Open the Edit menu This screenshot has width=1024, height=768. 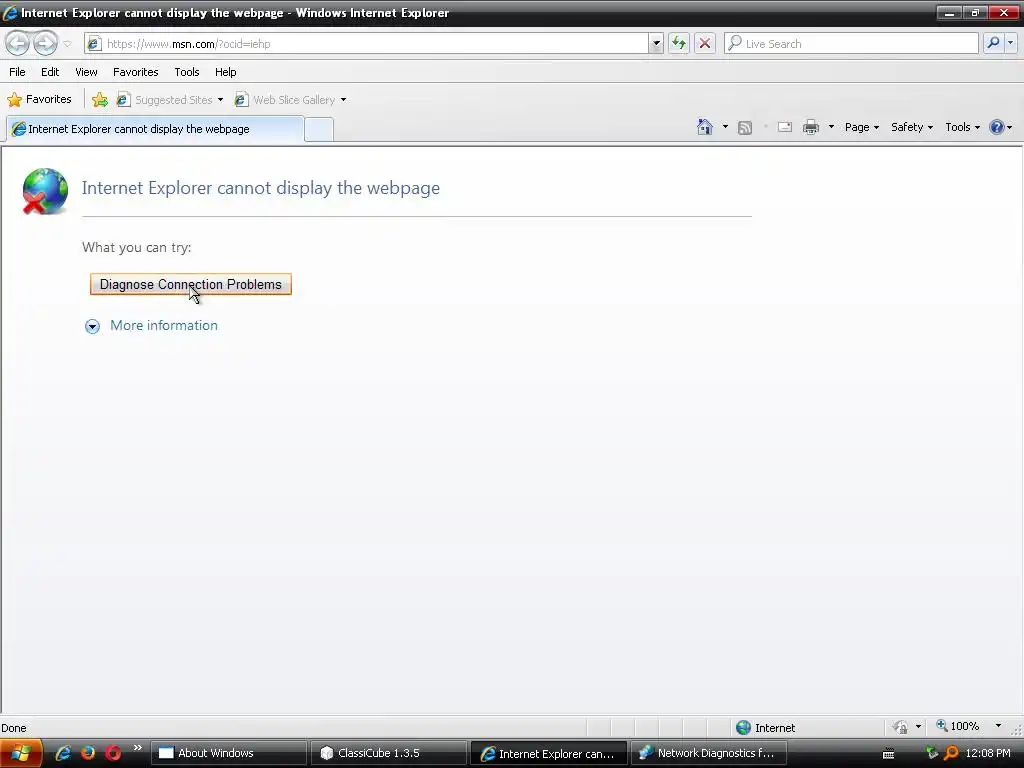coord(50,72)
